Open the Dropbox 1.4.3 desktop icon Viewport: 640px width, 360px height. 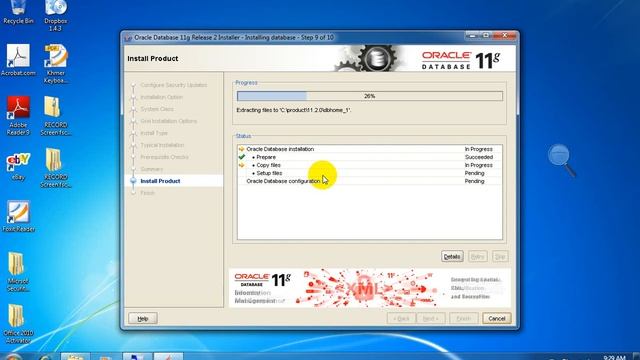point(56,16)
